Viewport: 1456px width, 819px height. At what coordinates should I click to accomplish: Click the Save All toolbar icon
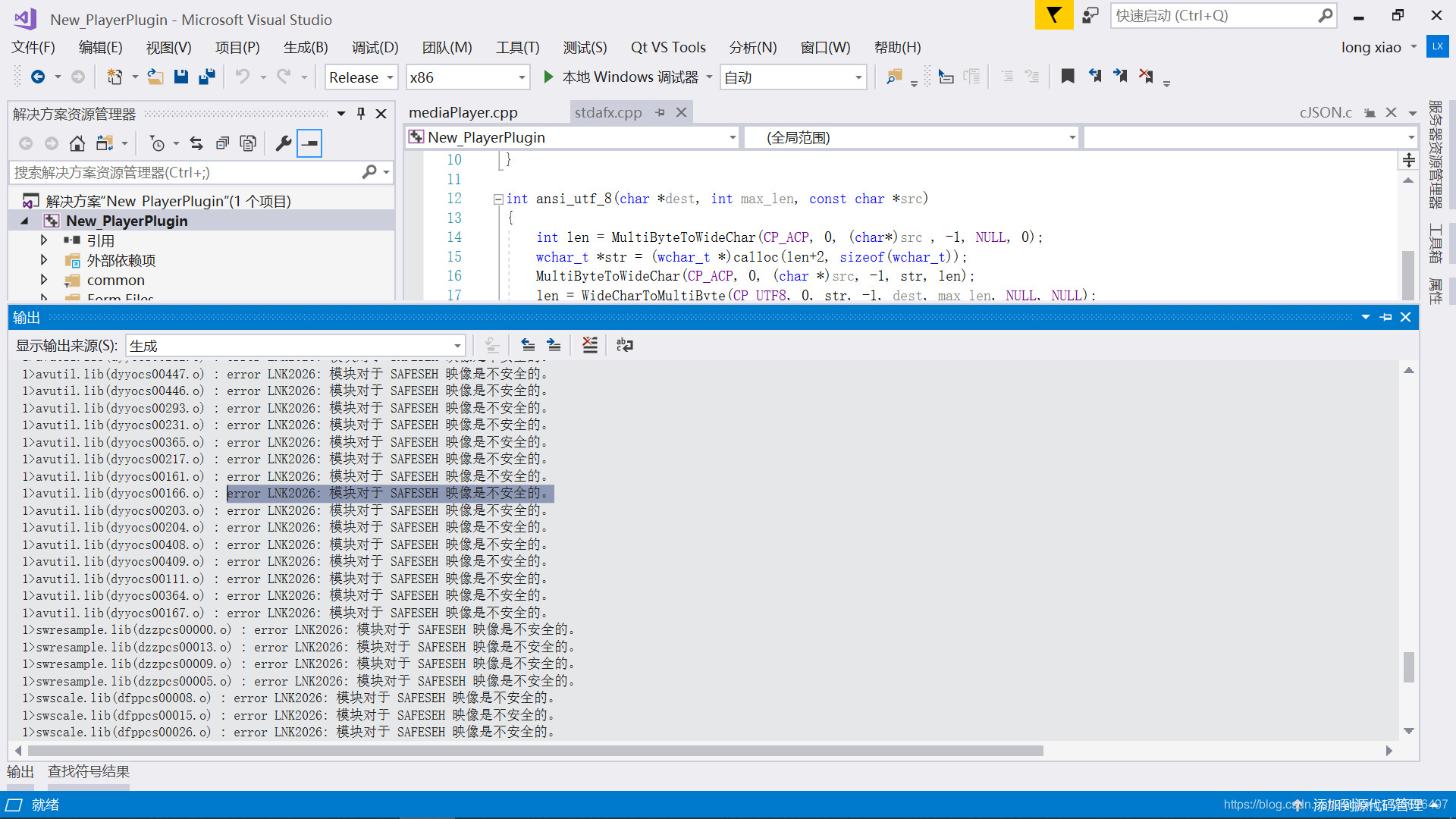pos(206,77)
